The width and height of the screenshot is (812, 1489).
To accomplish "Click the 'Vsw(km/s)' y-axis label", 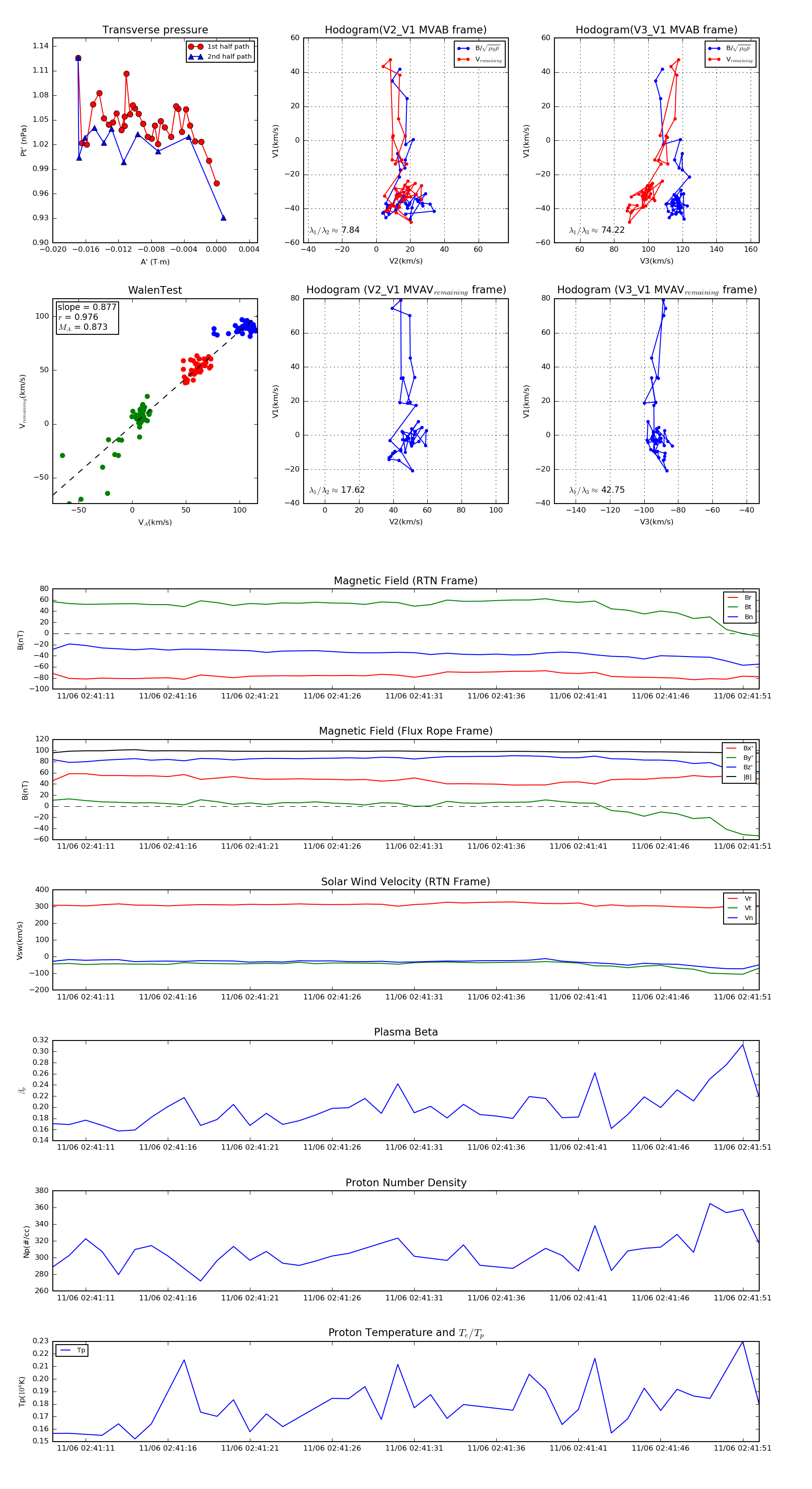I will pyautogui.click(x=20, y=940).
